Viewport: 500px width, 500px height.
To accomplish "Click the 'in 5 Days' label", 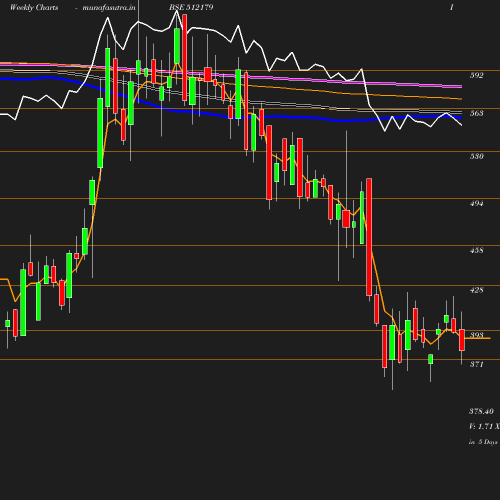I will [x=483, y=442].
